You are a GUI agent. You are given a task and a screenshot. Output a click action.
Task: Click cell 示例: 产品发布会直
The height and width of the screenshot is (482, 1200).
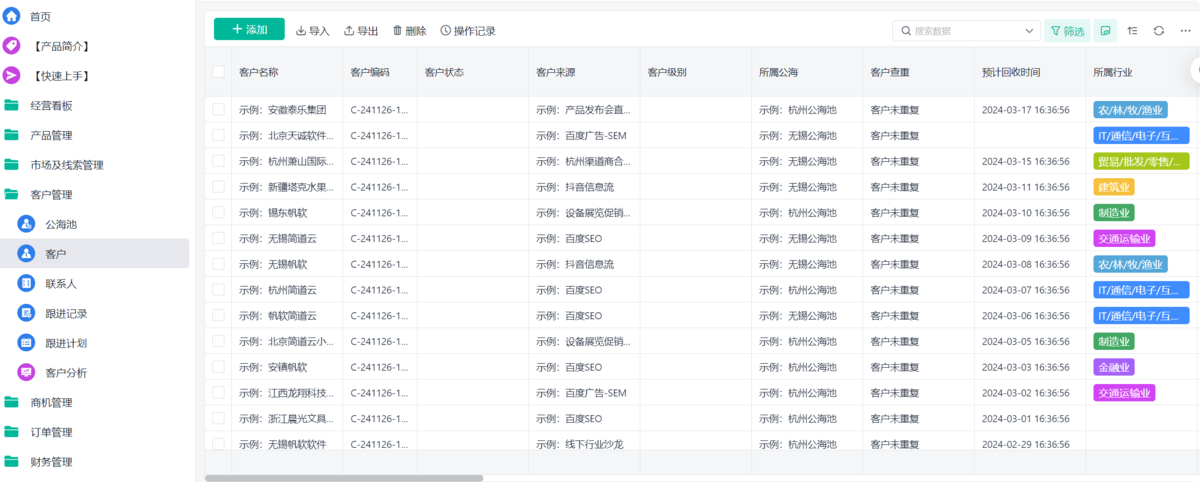(x=584, y=109)
